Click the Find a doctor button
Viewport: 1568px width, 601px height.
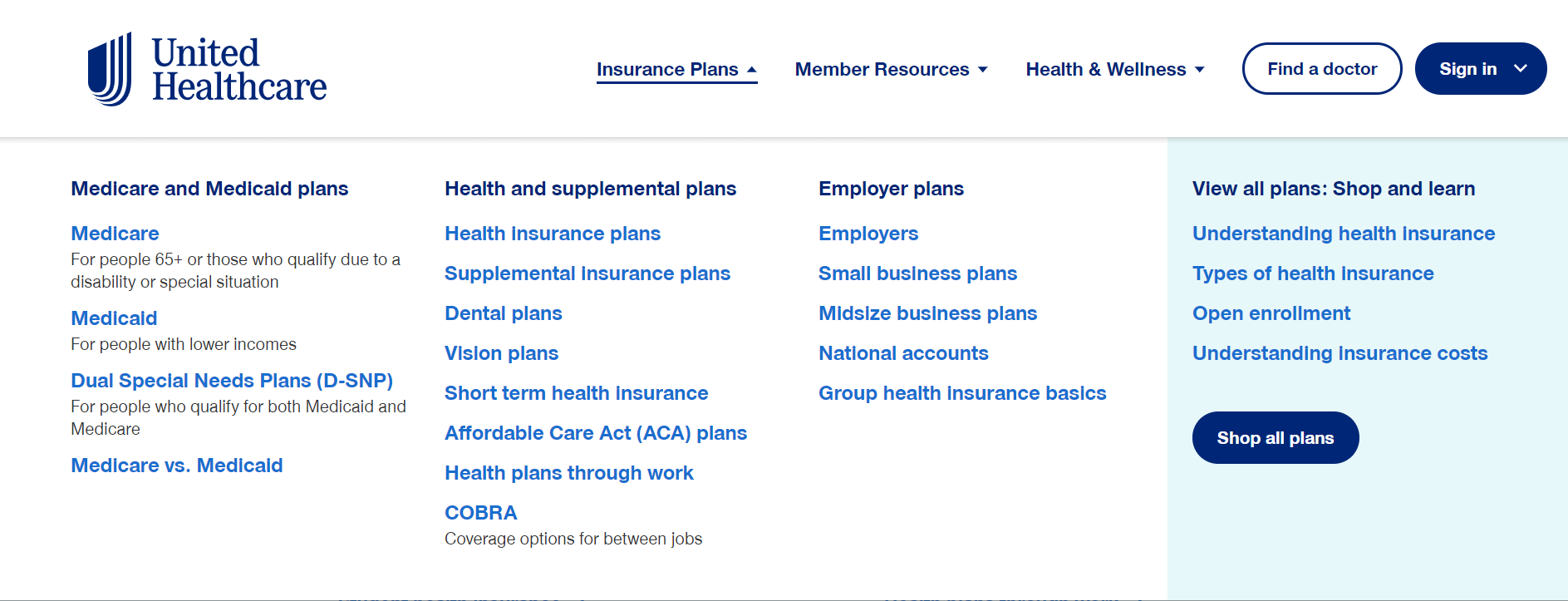click(x=1322, y=69)
